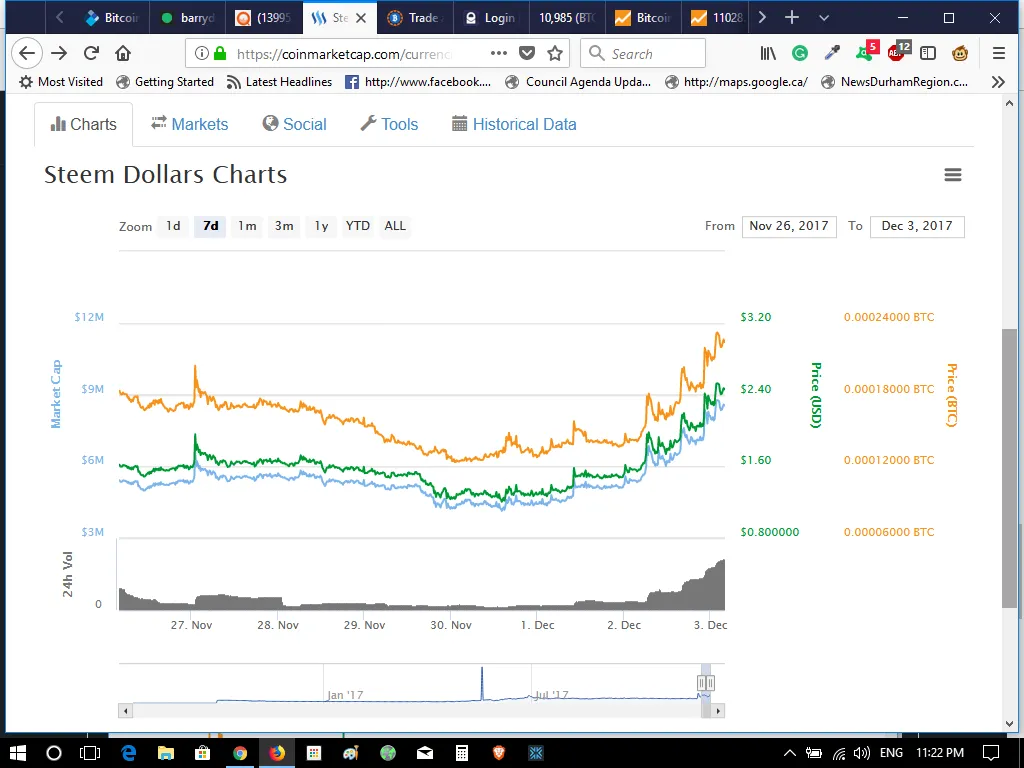1024x768 pixels.
Task: Open the Social tab
Action: tap(295, 124)
